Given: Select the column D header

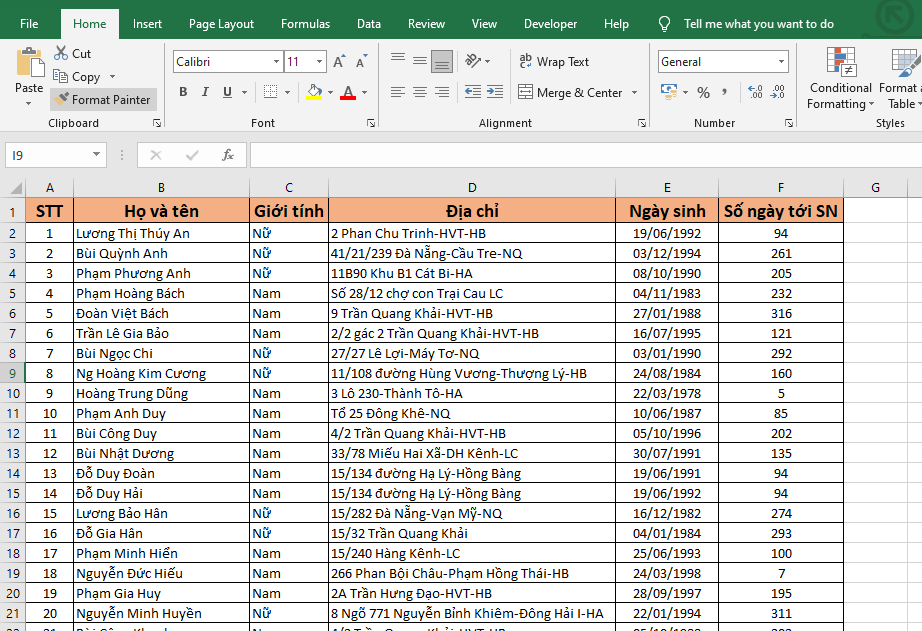Looking at the screenshot, I should click(471, 188).
